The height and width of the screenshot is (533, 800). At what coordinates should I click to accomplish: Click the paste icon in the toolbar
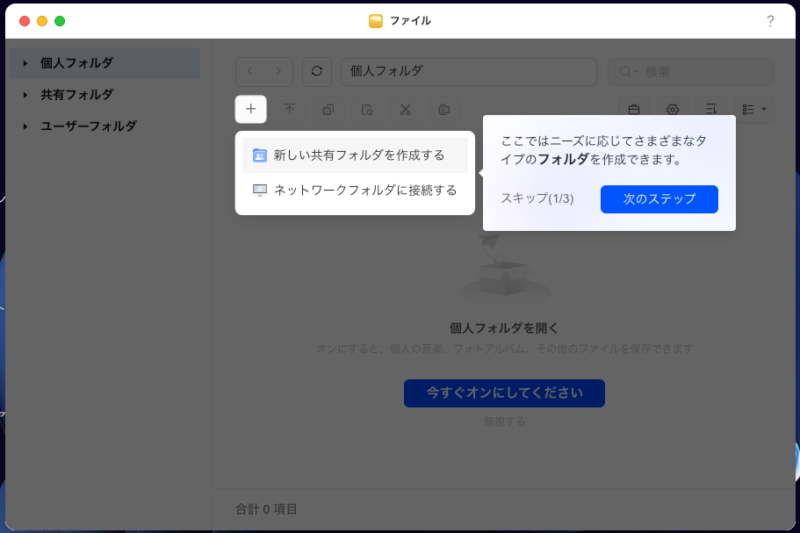coord(444,109)
